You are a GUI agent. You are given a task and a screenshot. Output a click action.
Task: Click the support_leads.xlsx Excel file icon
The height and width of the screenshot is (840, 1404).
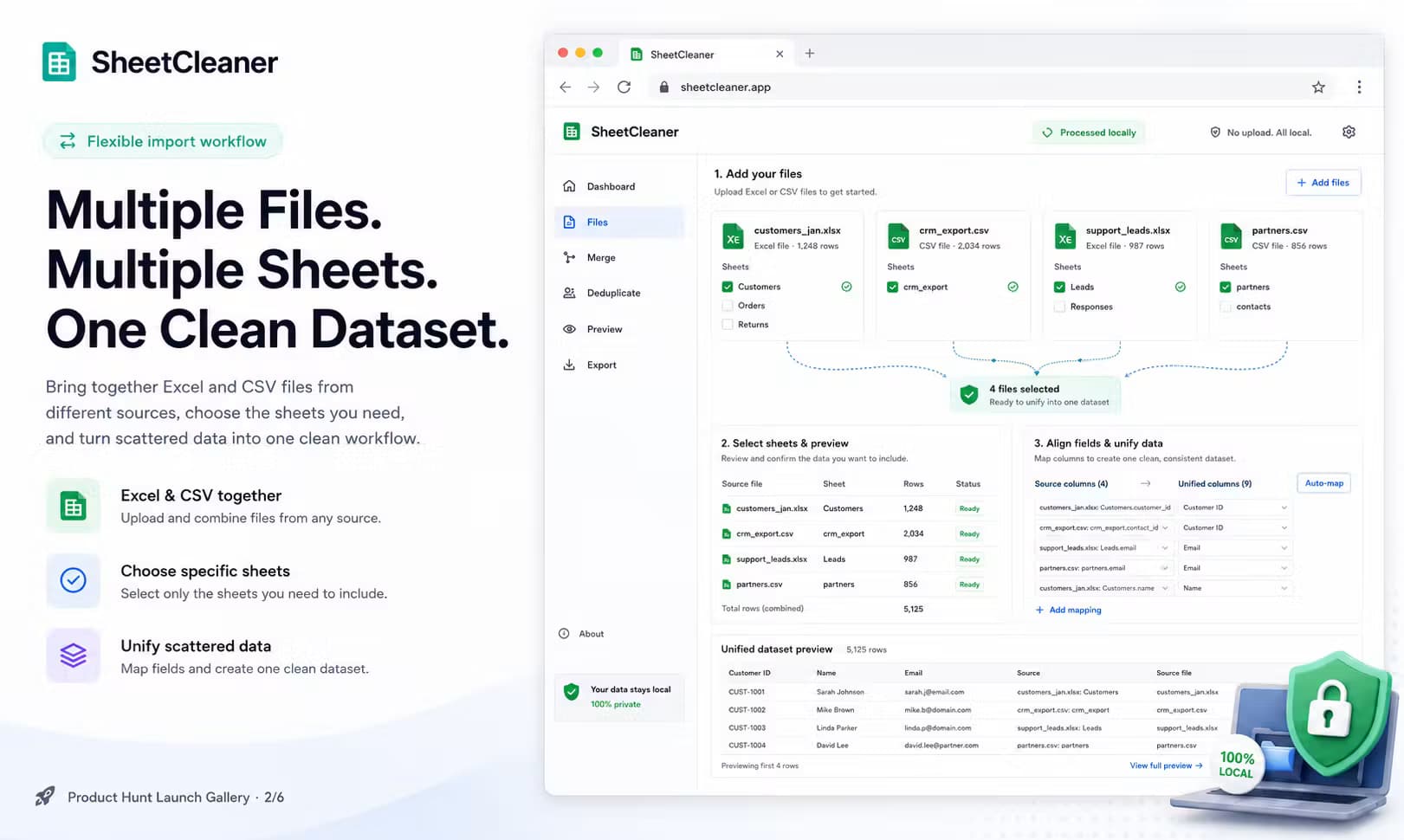pyautogui.click(x=1065, y=236)
